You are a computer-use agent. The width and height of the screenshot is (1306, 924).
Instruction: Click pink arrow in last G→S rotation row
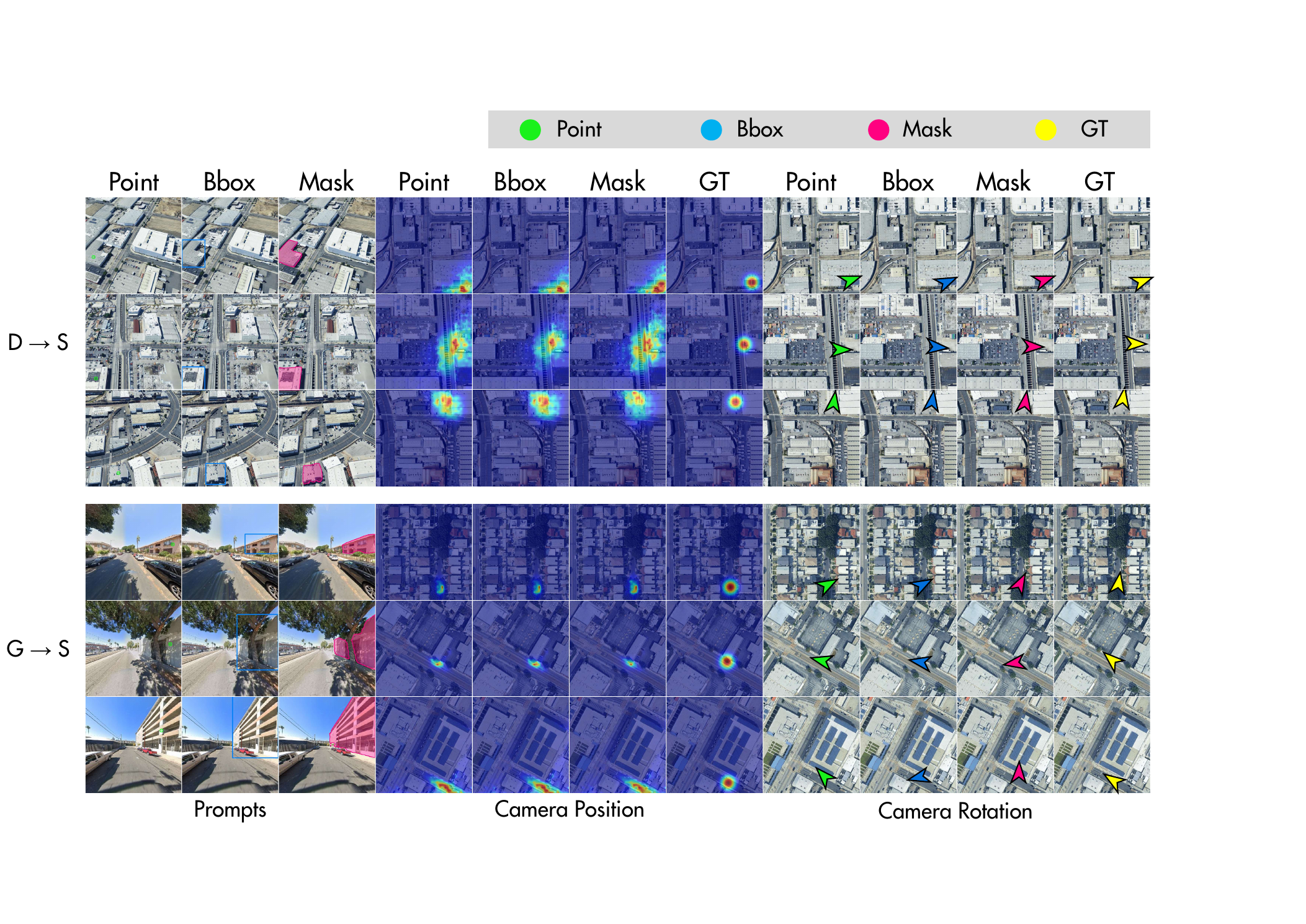pos(1018,771)
